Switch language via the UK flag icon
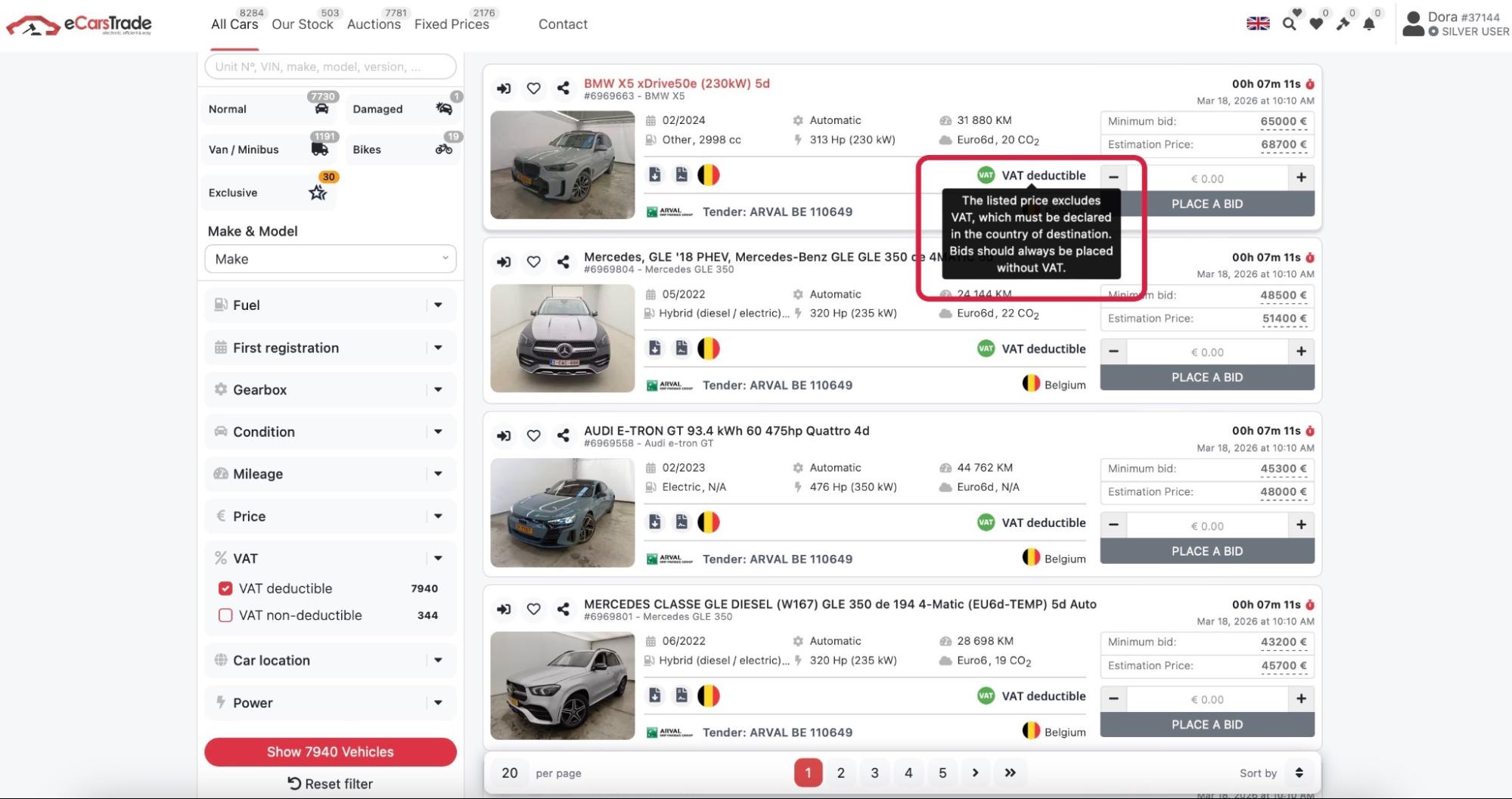 coord(1258,24)
